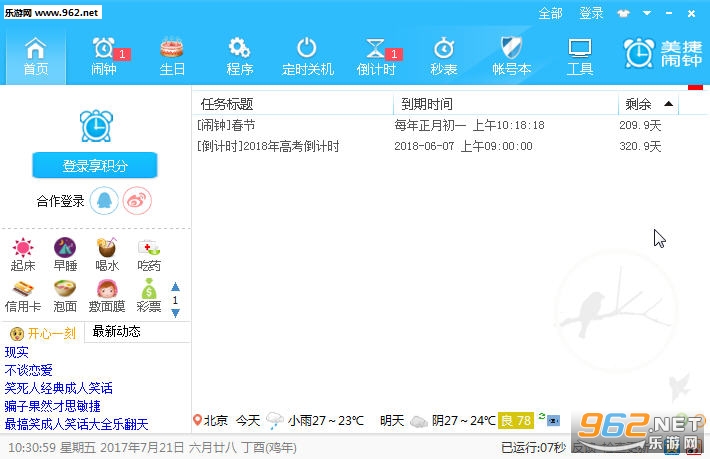Click the 登录享积分 button
The width and height of the screenshot is (710, 459).
pyautogui.click(x=95, y=165)
